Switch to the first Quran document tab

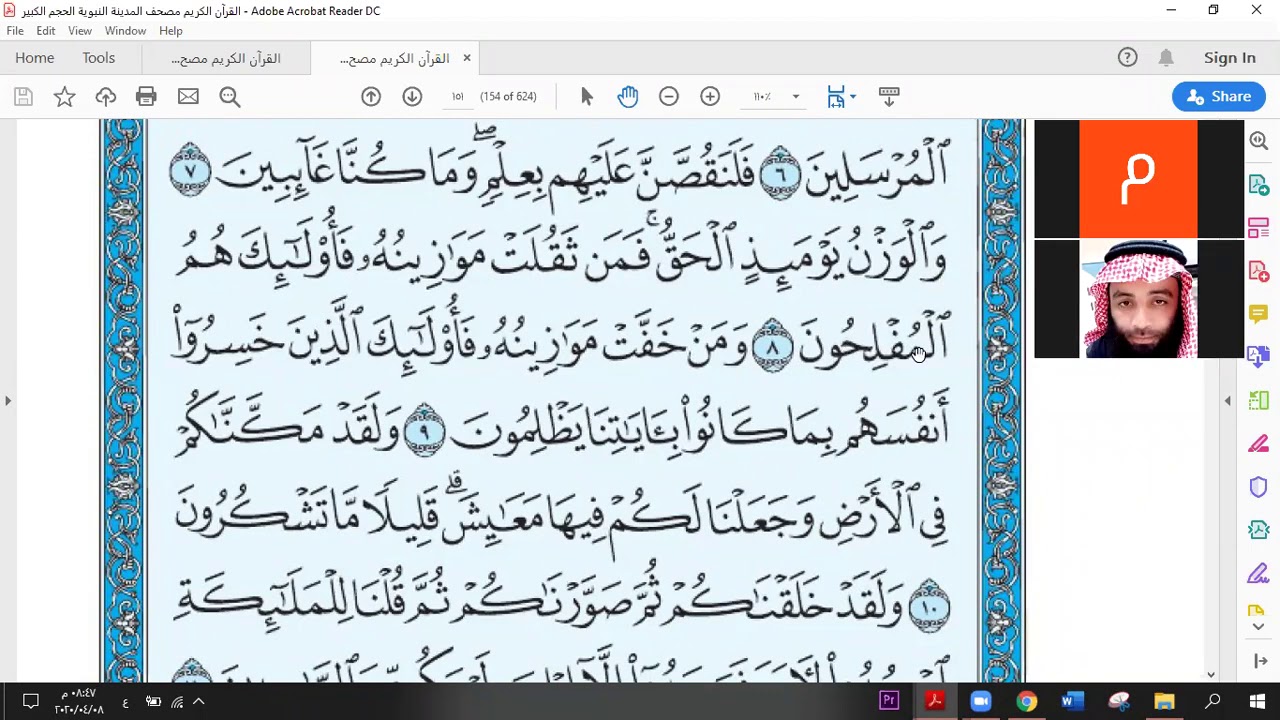[226, 59]
